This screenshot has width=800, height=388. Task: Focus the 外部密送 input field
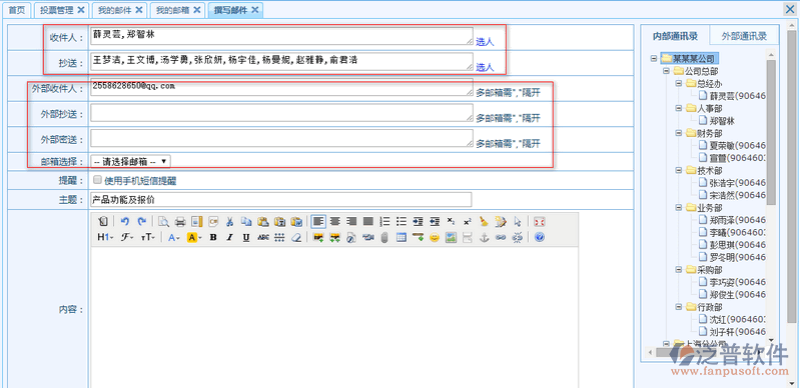coord(282,138)
